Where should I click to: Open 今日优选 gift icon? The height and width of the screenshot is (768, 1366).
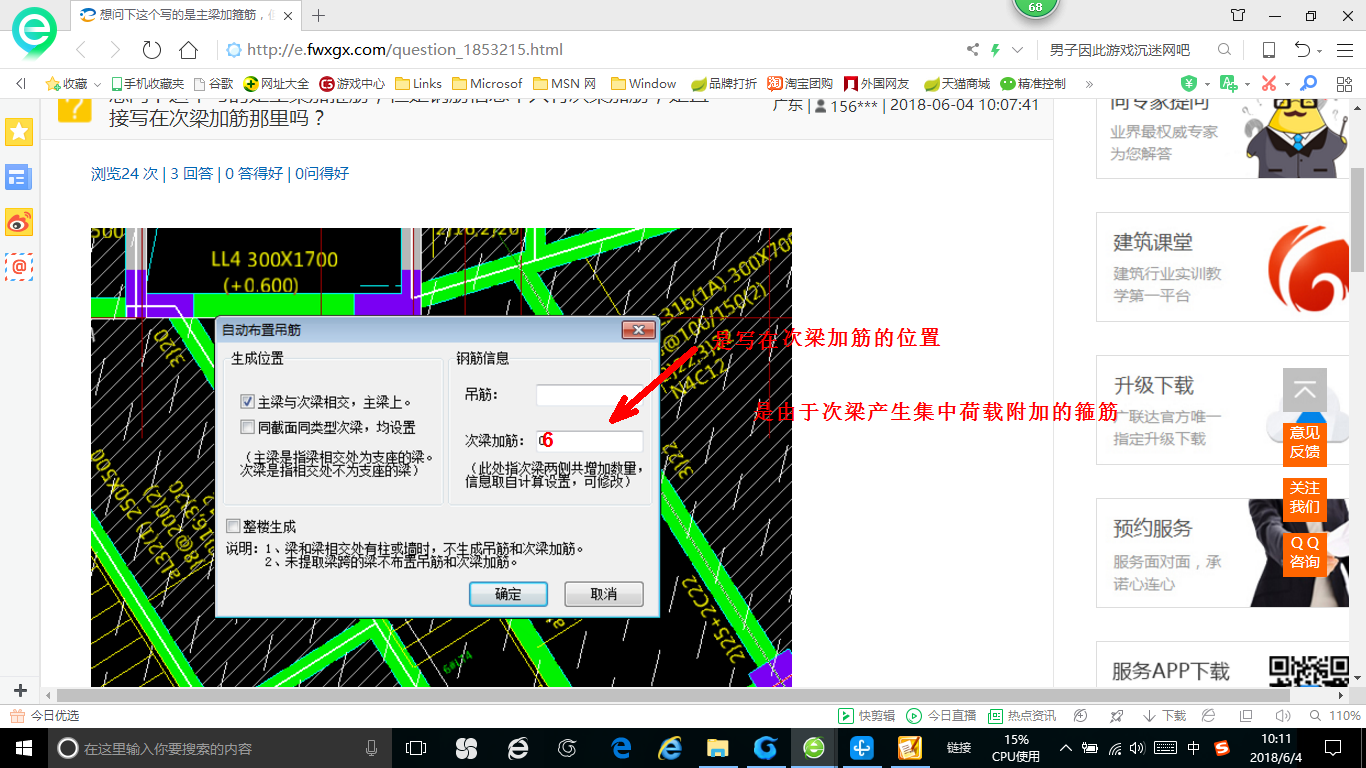(16, 716)
